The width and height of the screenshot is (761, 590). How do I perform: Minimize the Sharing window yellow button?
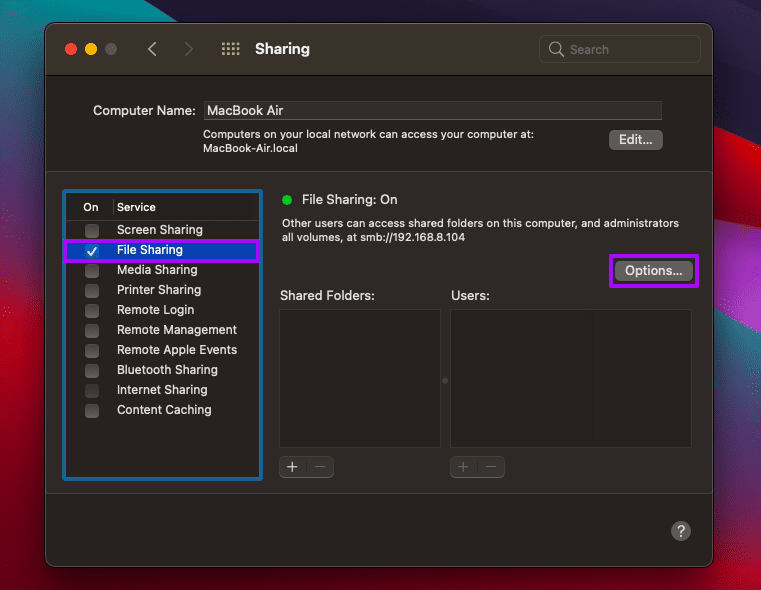[91, 49]
